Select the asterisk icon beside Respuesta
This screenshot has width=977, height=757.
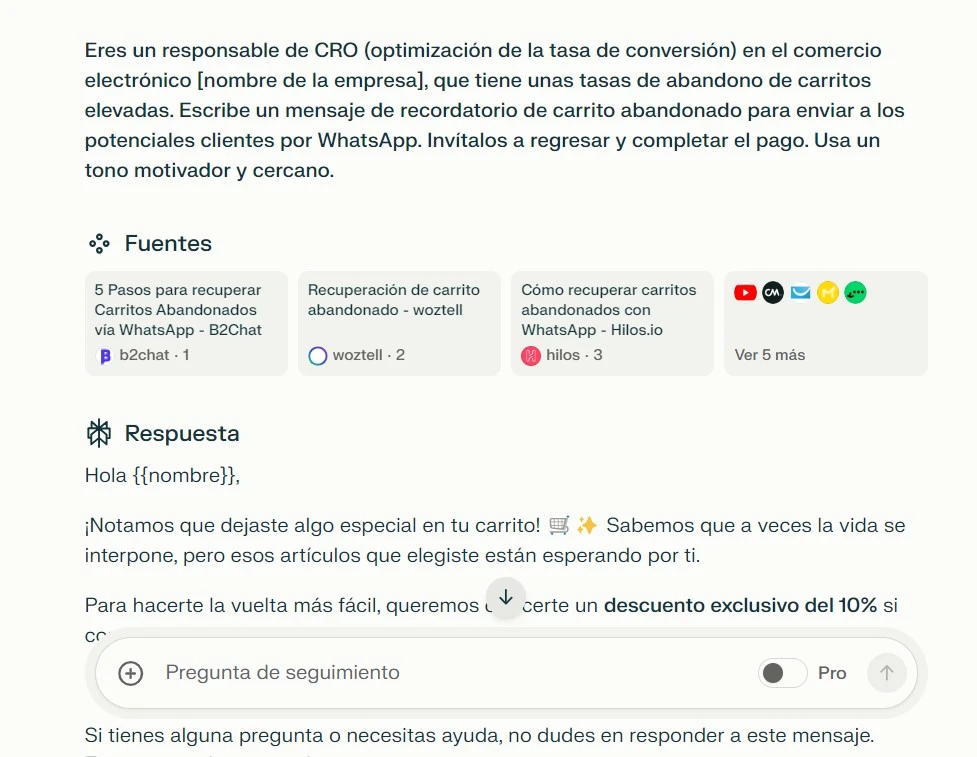pyautogui.click(x=98, y=433)
